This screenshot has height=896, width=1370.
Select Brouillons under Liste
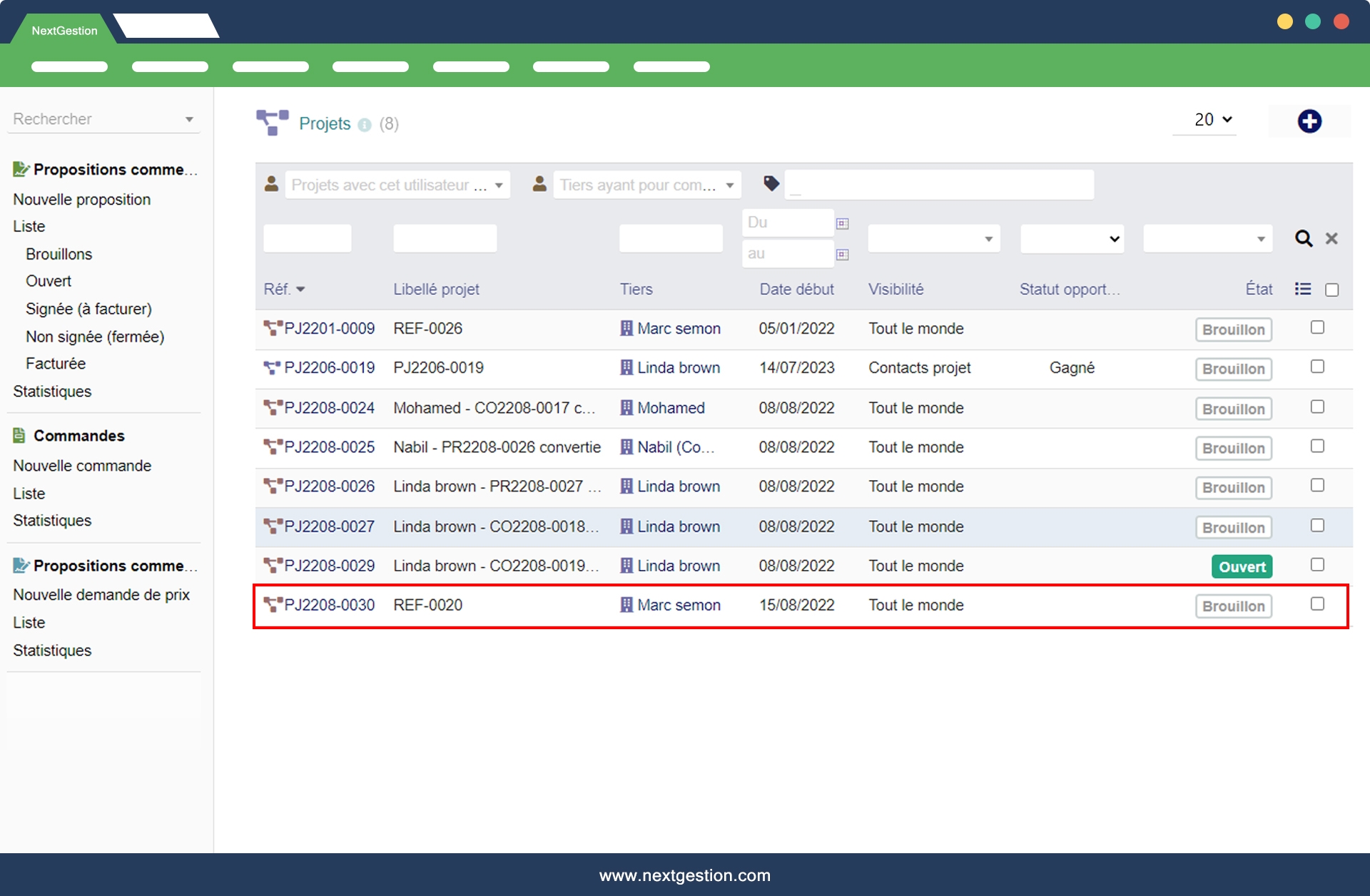point(59,254)
